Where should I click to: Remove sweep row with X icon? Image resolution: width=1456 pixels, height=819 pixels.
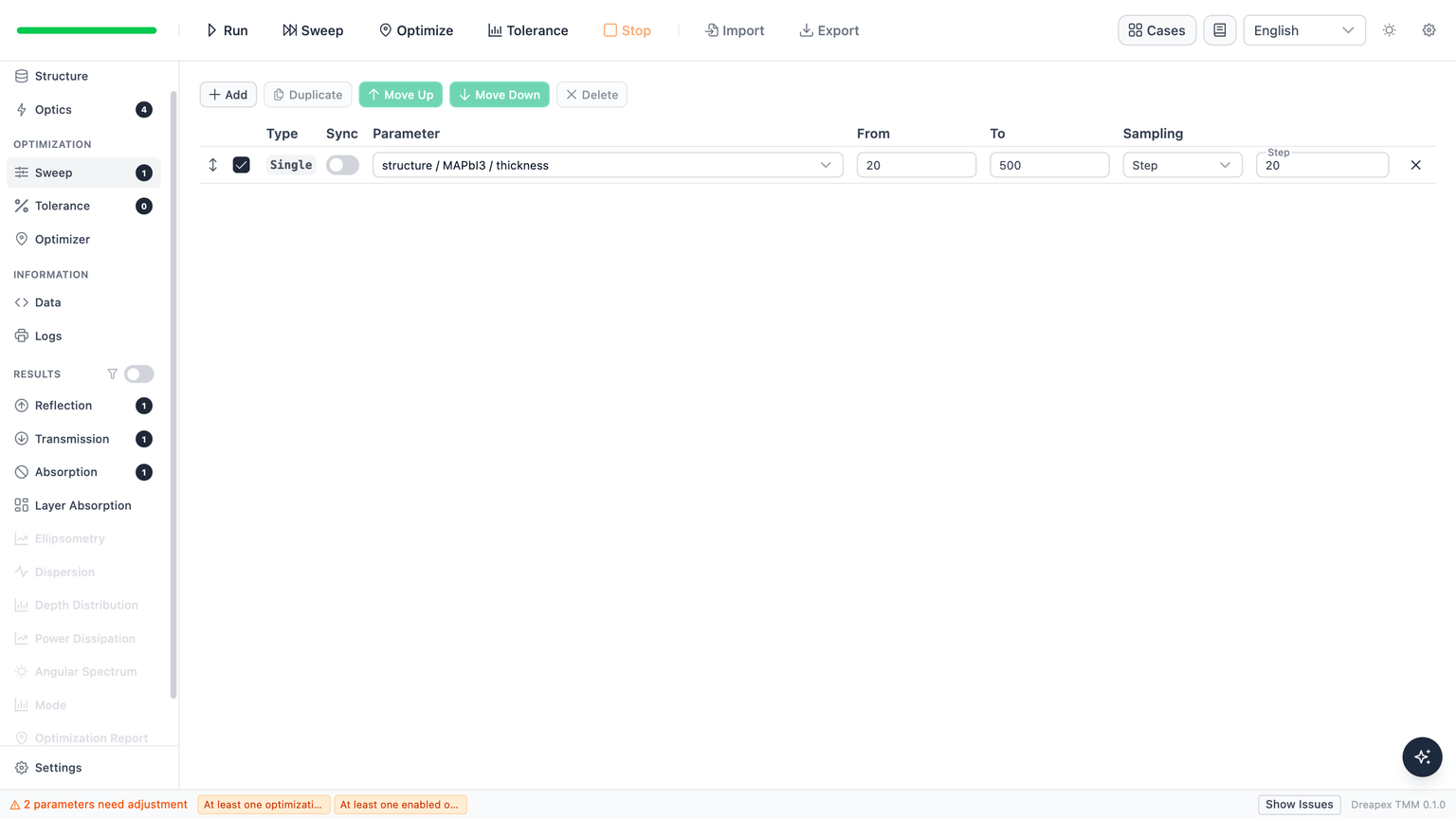coord(1415,165)
